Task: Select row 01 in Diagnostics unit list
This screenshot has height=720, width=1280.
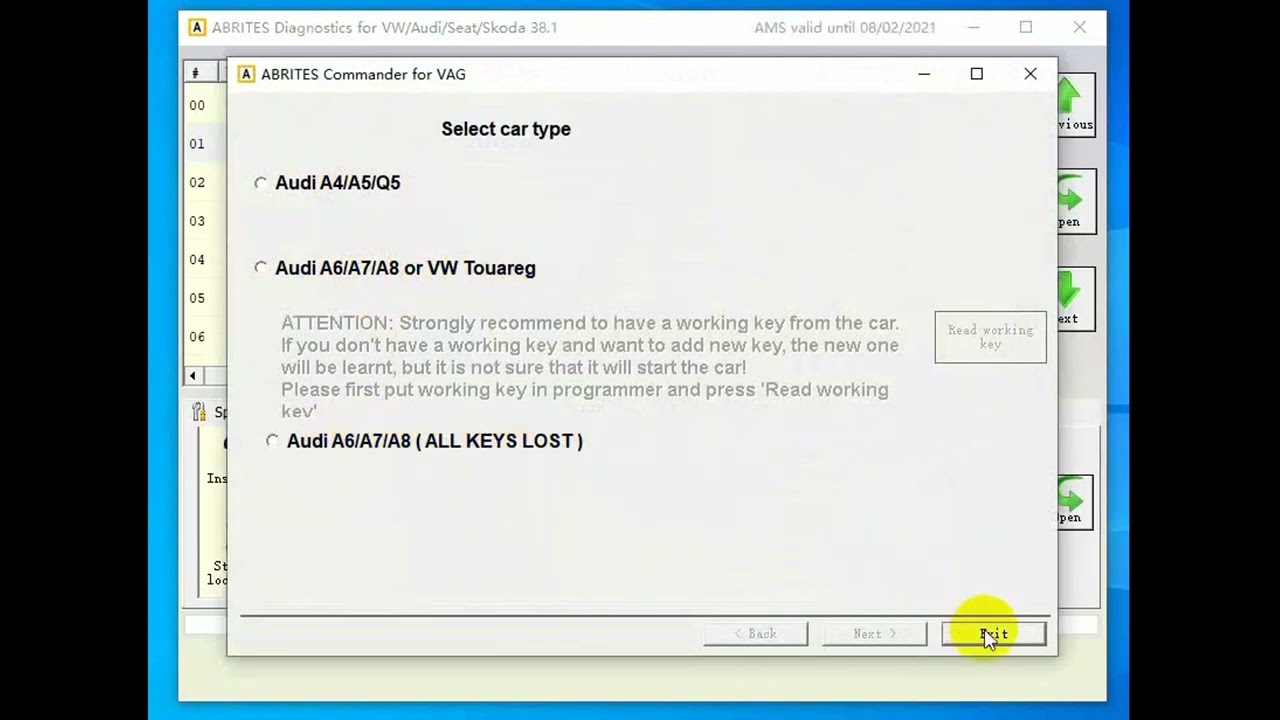Action: point(205,144)
